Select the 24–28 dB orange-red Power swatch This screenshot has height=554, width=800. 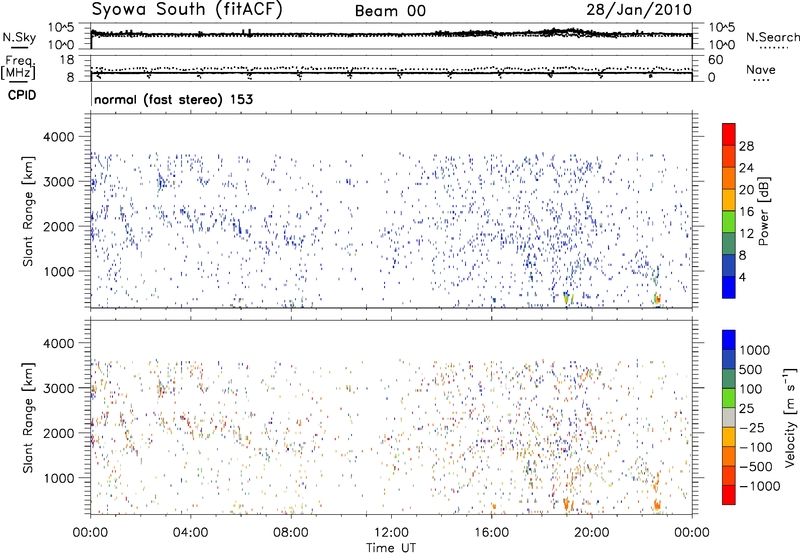click(x=729, y=156)
